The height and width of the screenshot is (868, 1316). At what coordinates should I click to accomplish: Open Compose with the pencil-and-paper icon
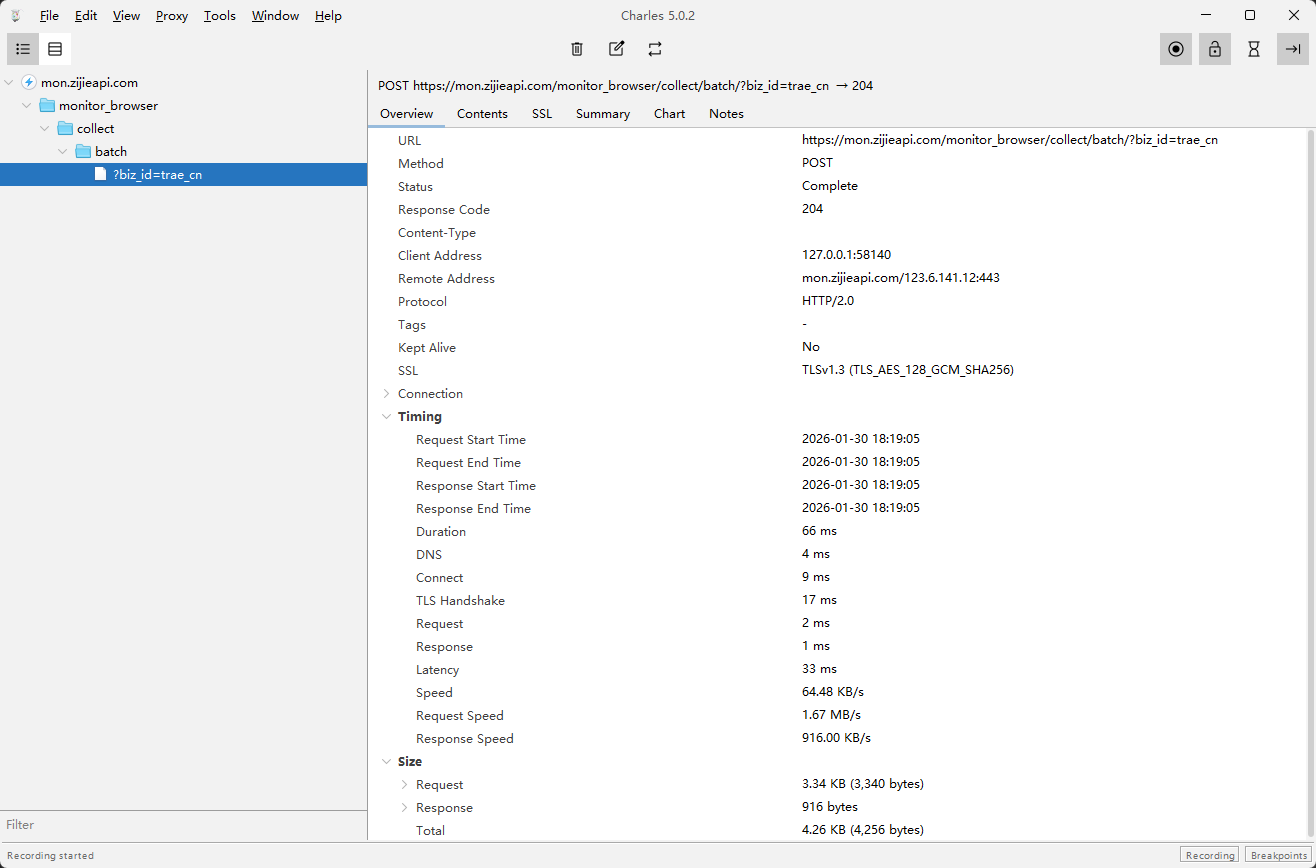tap(616, 49)
